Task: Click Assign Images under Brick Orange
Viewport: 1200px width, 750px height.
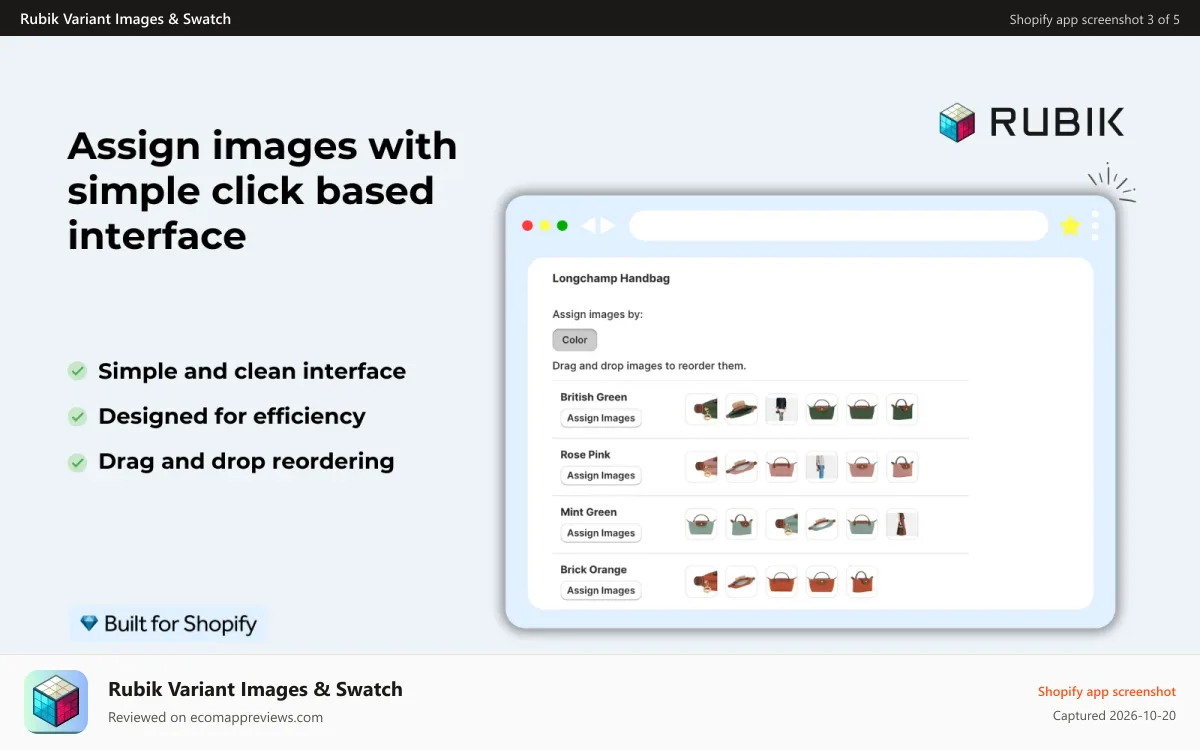Action: [601, 591]
